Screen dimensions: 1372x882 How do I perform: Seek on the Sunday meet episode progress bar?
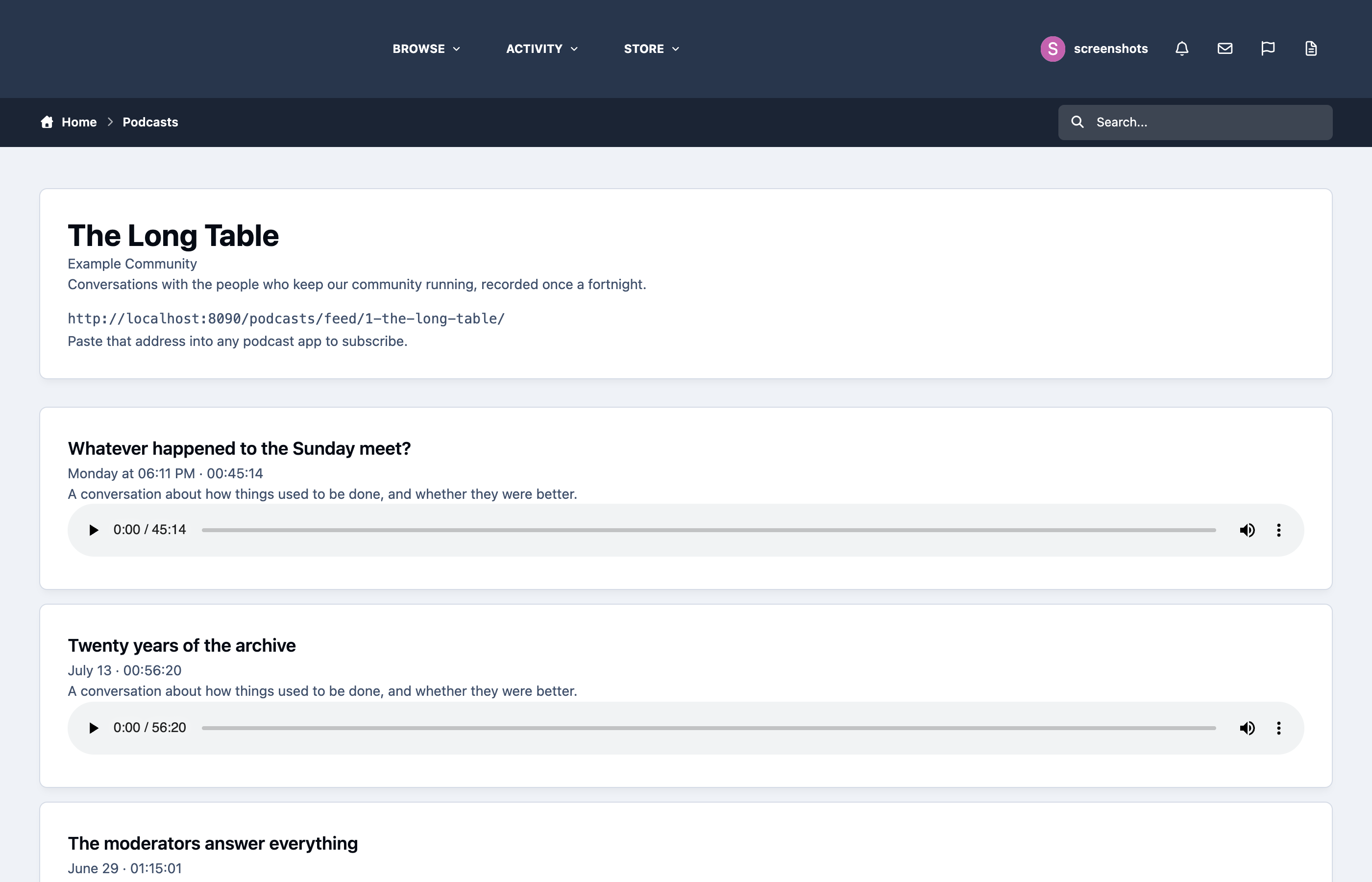709,530
